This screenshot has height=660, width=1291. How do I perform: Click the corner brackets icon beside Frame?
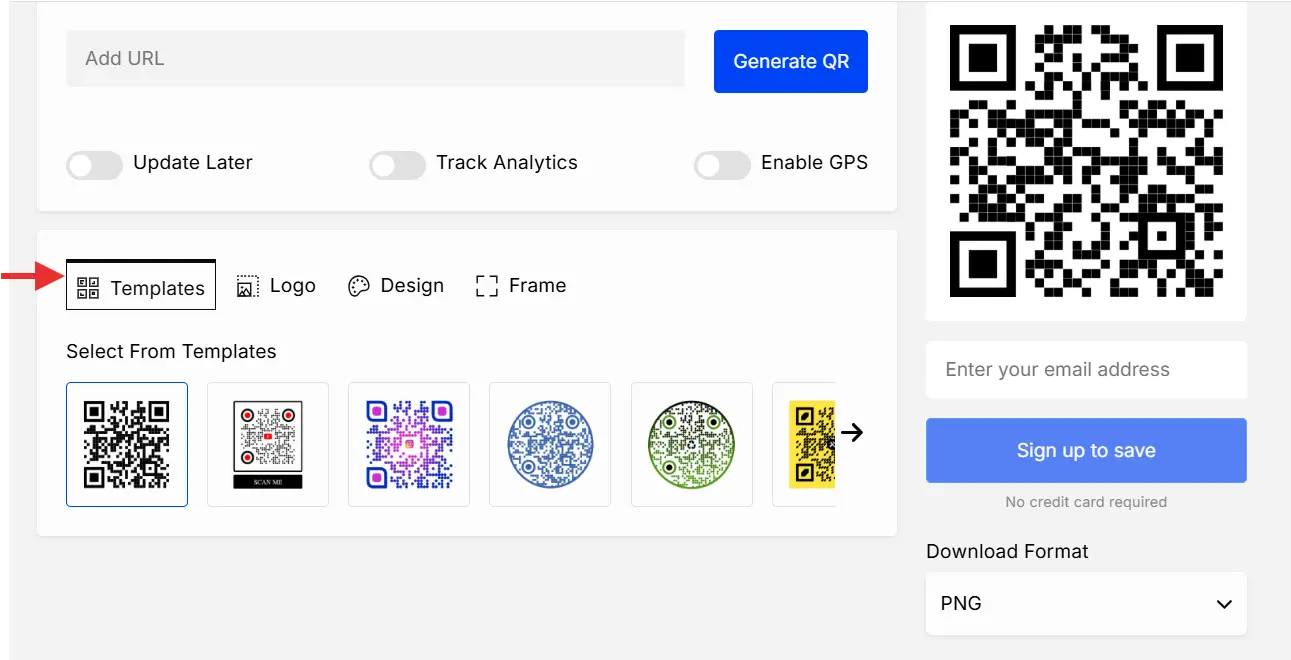pyautogui.click(x=486, y=286)
